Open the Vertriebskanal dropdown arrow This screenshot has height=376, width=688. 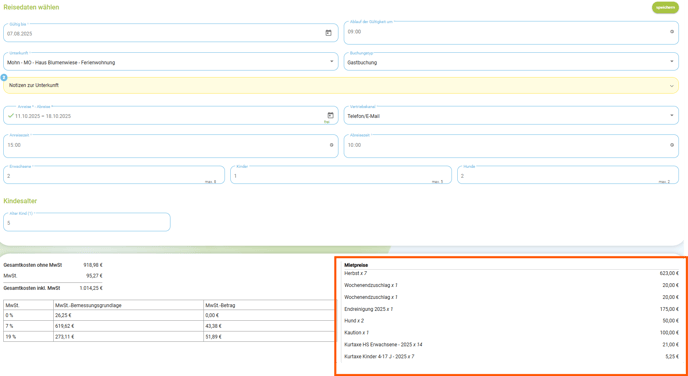coord(672,115)
